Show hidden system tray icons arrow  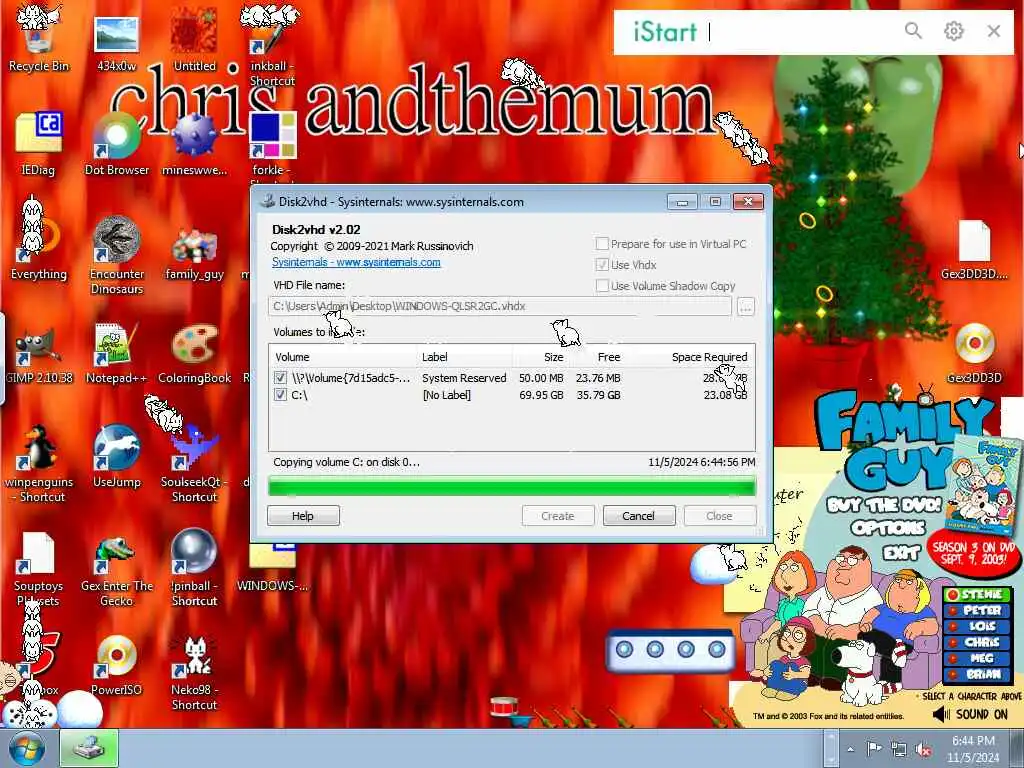[x=850, y=750]
